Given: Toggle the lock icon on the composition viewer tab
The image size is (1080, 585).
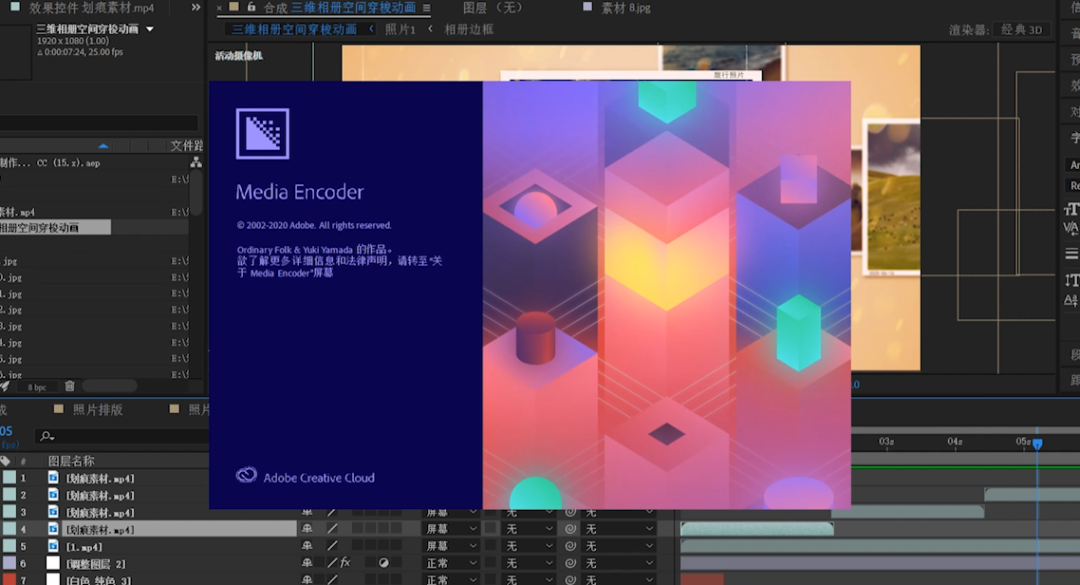Looking at the screenshot, I should (x=251, y=7).
